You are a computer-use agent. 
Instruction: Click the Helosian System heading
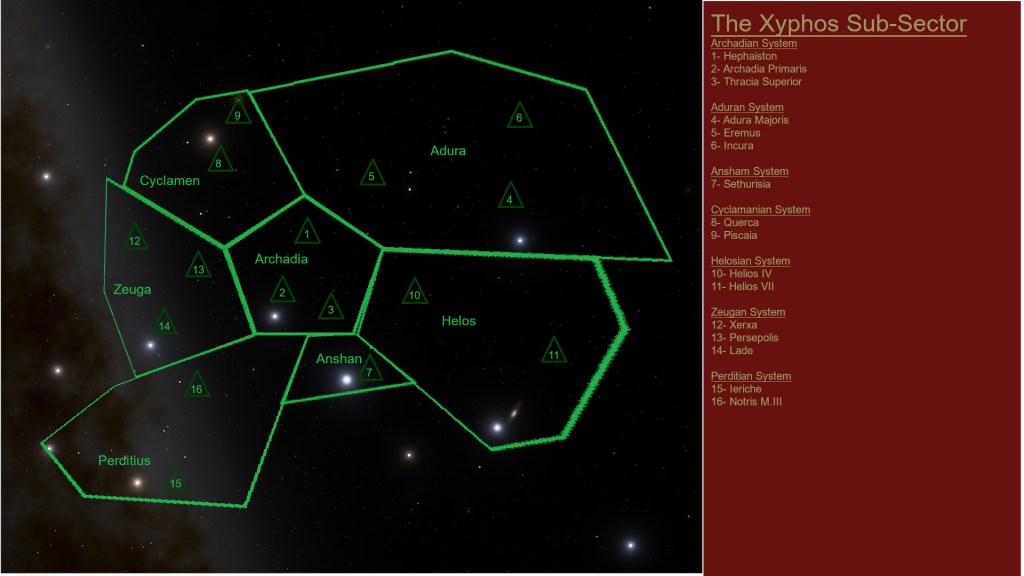click(750, 261)
